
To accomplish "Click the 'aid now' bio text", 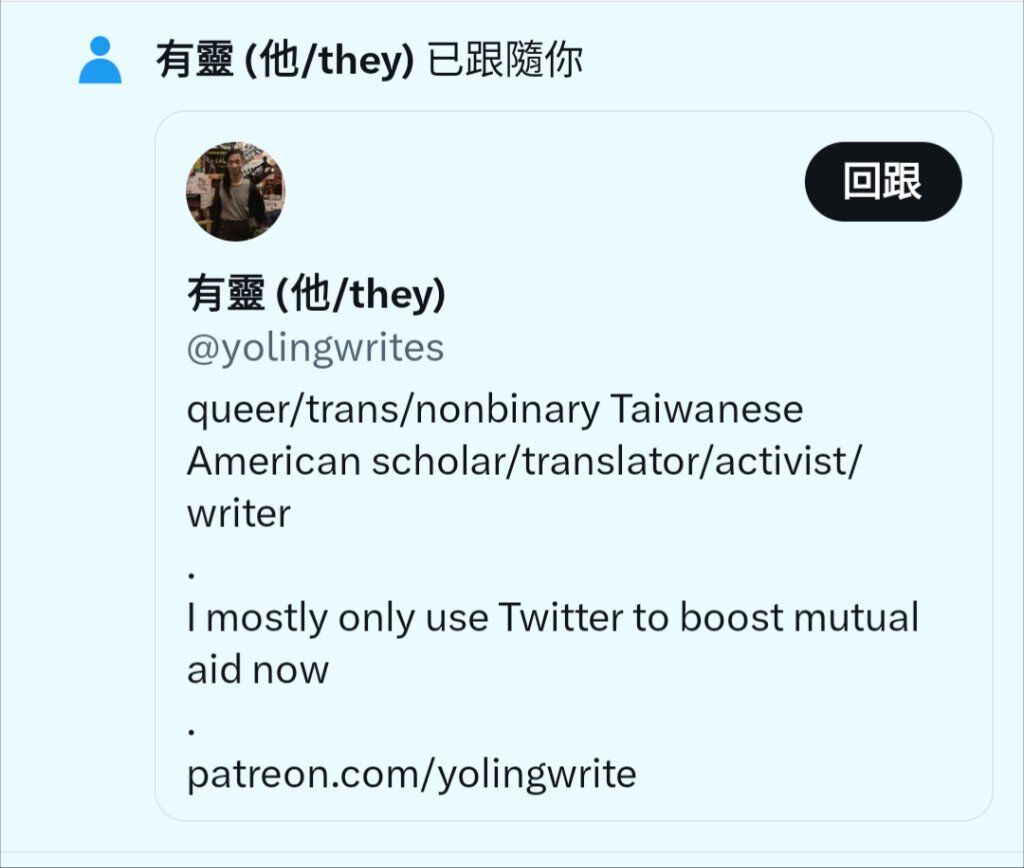I will pos(258,669).
